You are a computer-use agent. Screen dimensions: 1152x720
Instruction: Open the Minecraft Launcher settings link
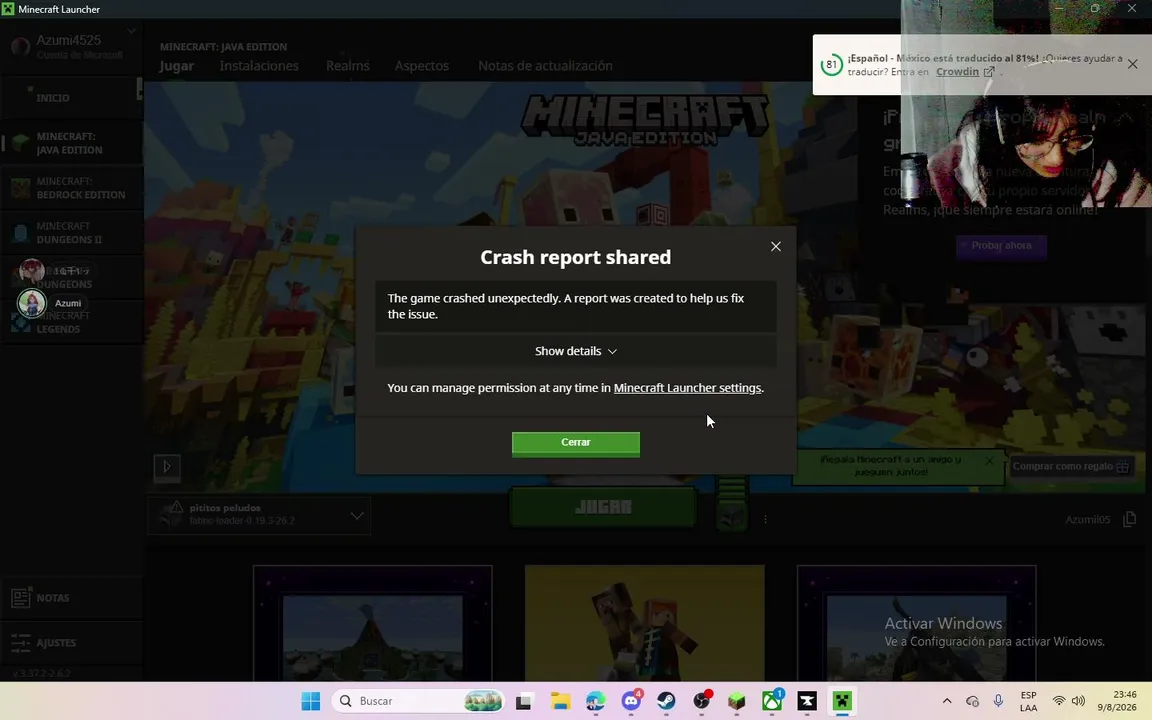point(687,388)
